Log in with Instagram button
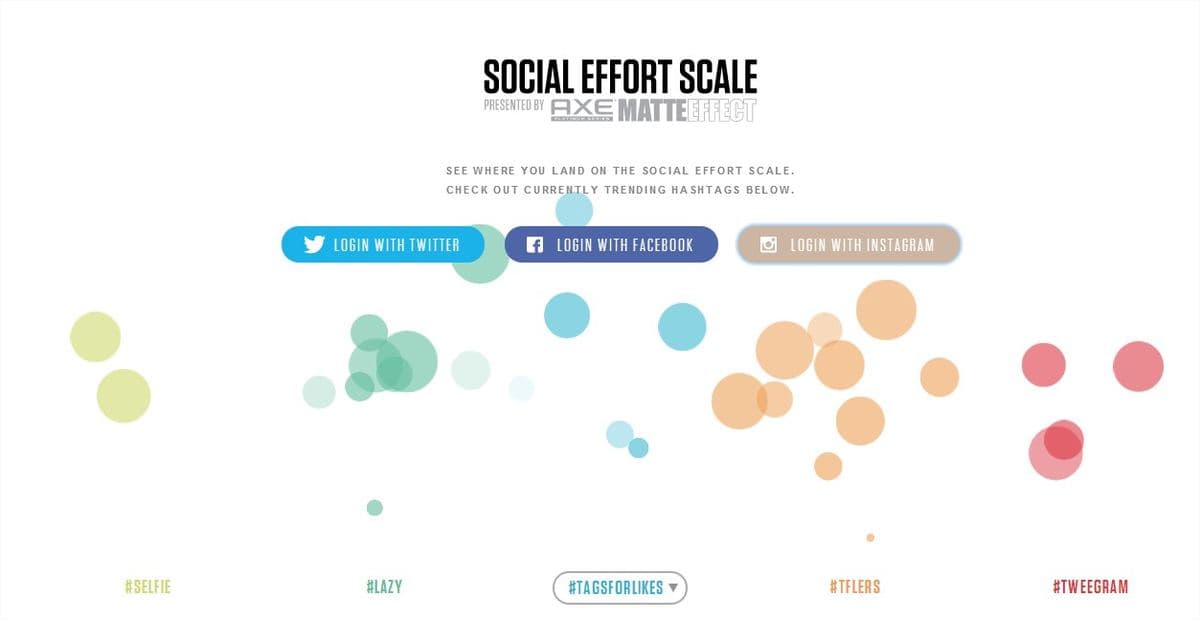This screenshot has height=620, width=1200. 849,244
